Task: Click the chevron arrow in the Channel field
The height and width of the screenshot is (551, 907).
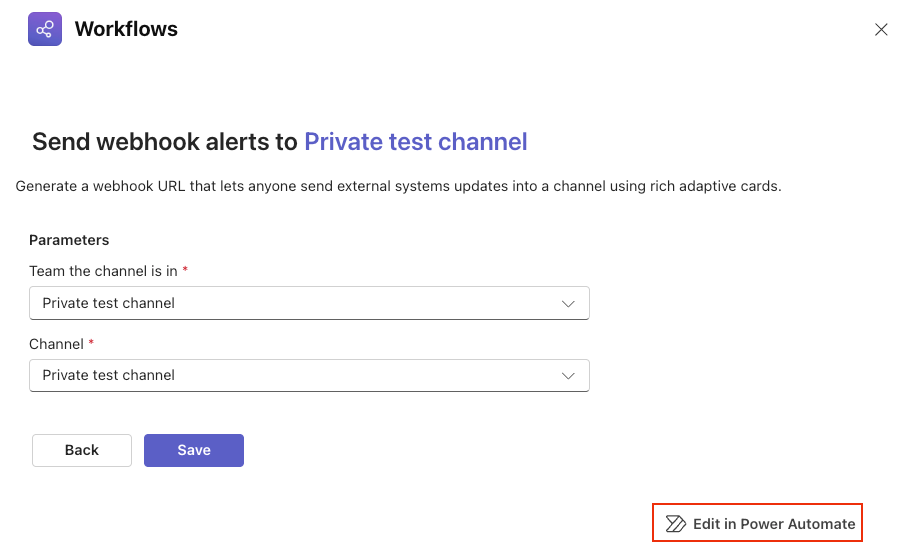Action: pyautogui.click(x=568, y=375)
